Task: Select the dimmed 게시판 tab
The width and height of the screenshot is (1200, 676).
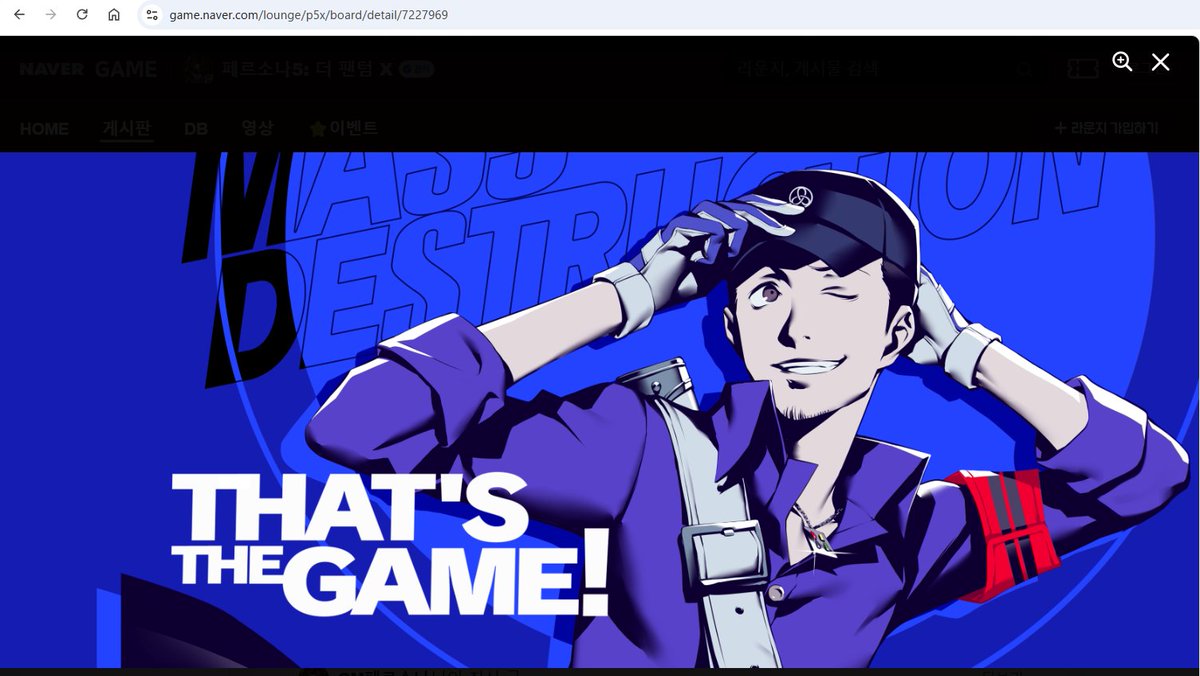Action: 127,129
